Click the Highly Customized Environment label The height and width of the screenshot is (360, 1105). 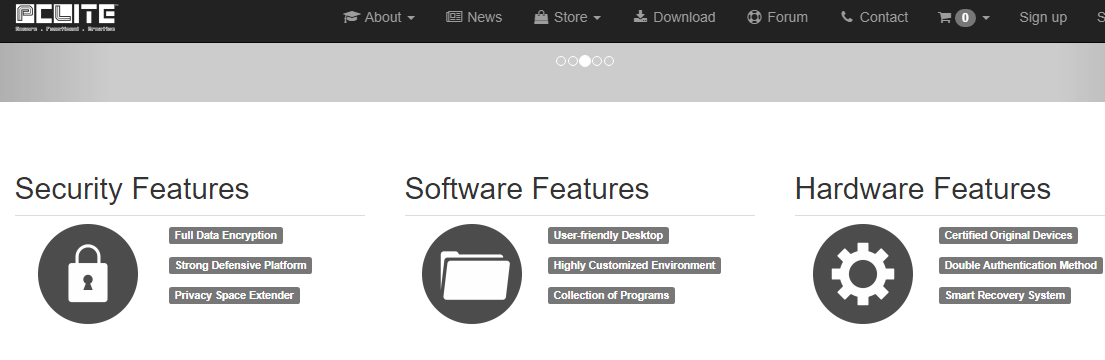pos(634,266)
